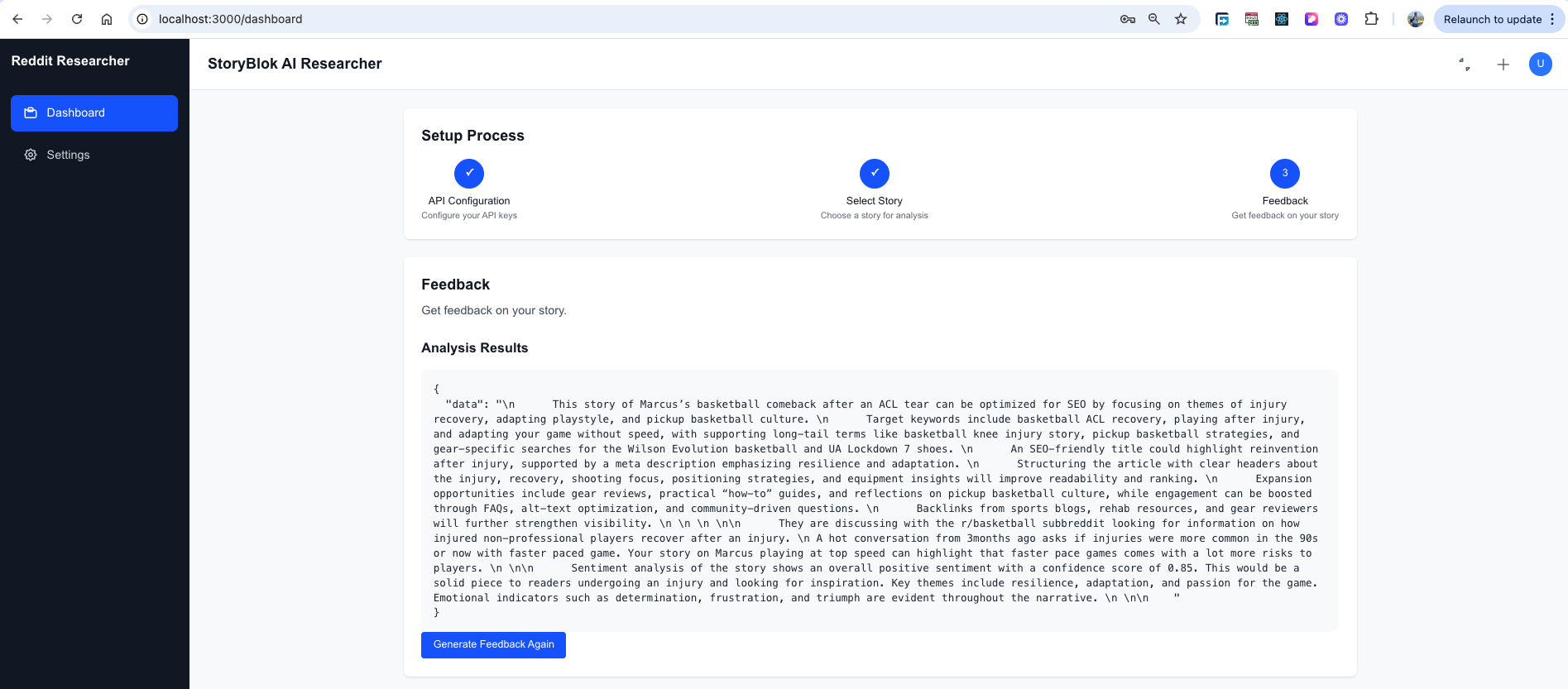Select the Select Story step circle
1568x689 pixels.
[875, 174]
